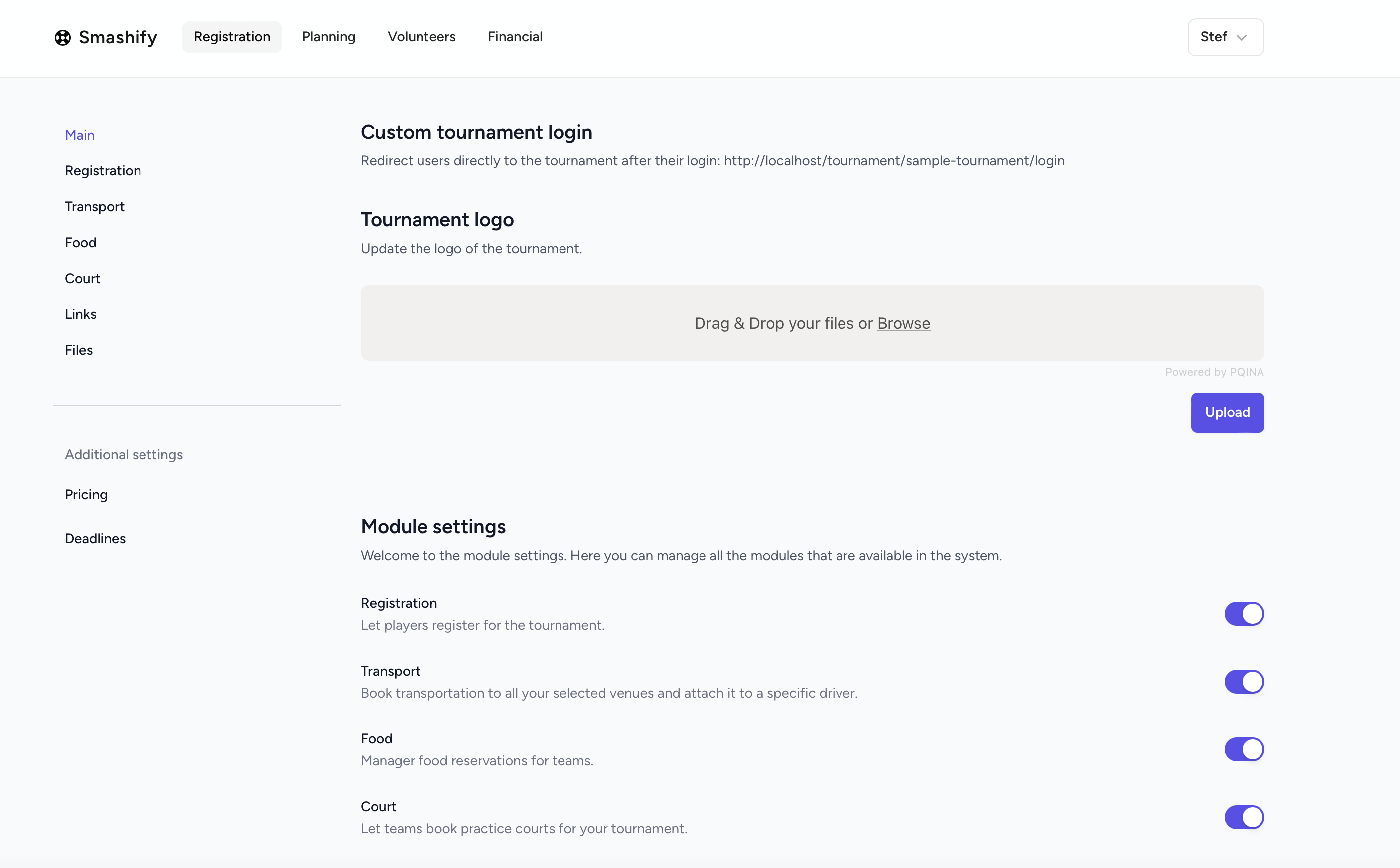The image size is (1400, 868).
Task: Select Deadlines in the sidebar
Action: pos(95,539)
